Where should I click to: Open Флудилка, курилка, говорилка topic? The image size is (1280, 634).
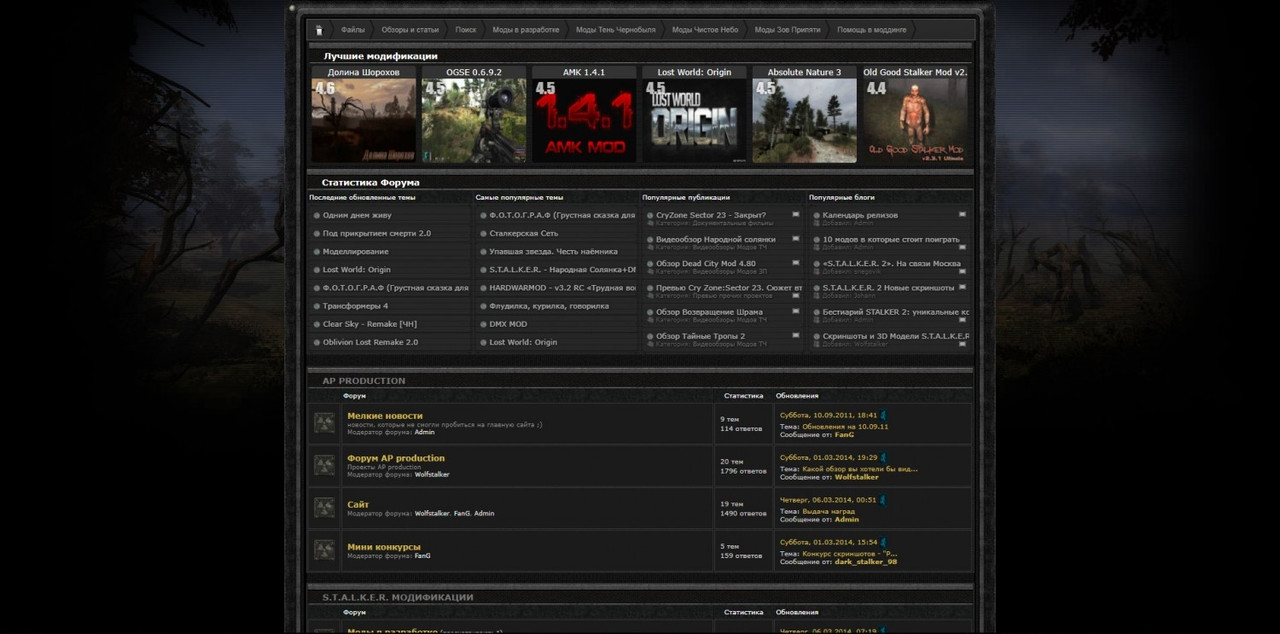coord(549,306)
